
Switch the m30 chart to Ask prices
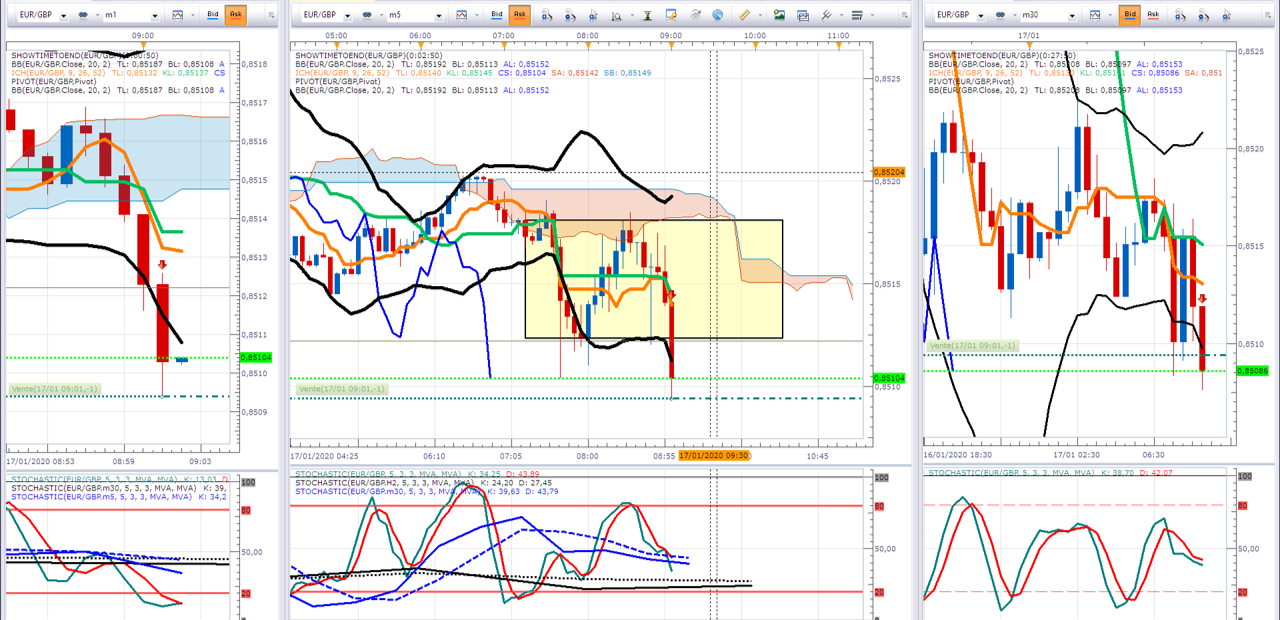pyautogui.click(x=1154, y=16)
